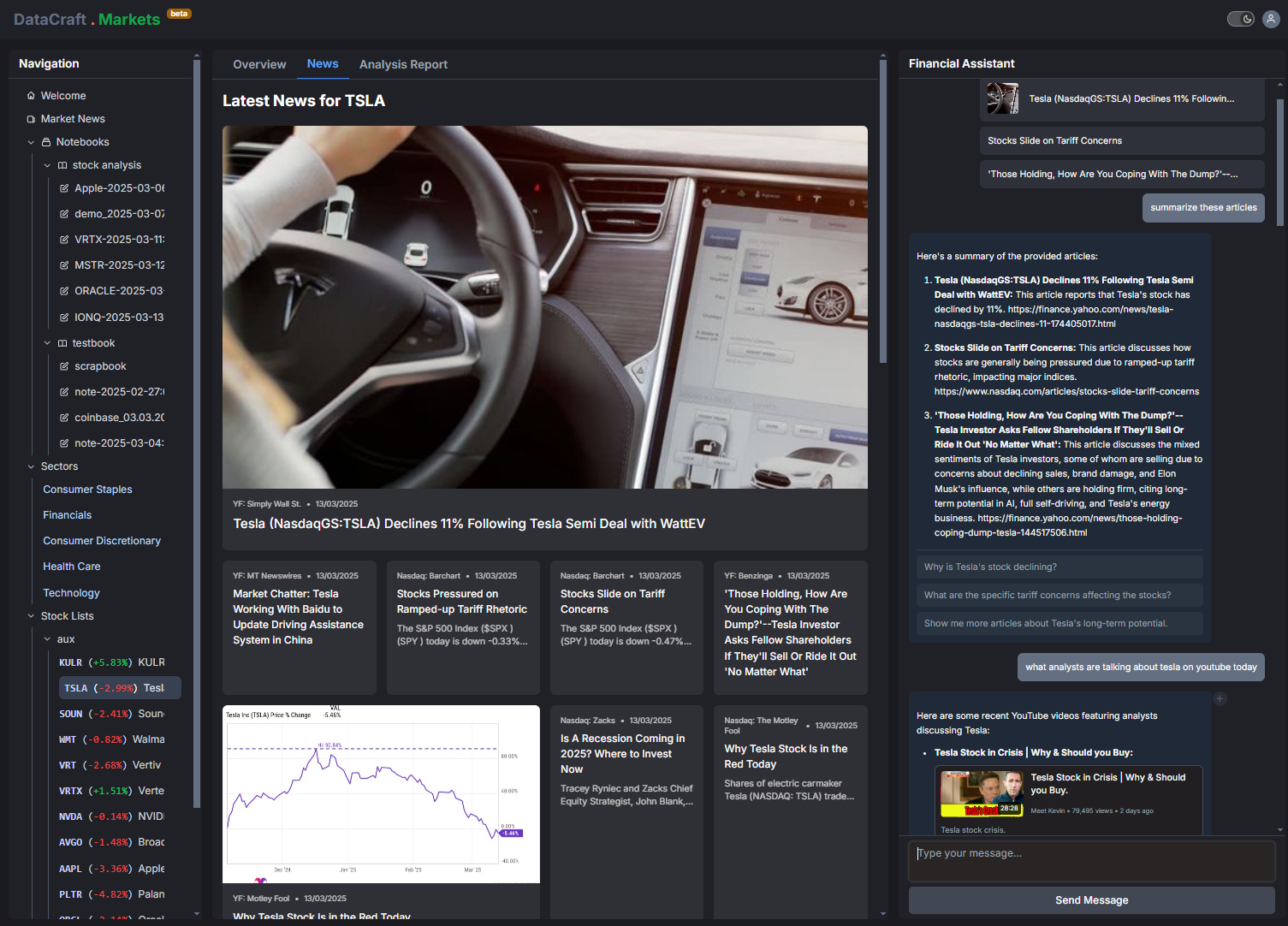
Task: Switch to the News tab
Action: (323, 64)
